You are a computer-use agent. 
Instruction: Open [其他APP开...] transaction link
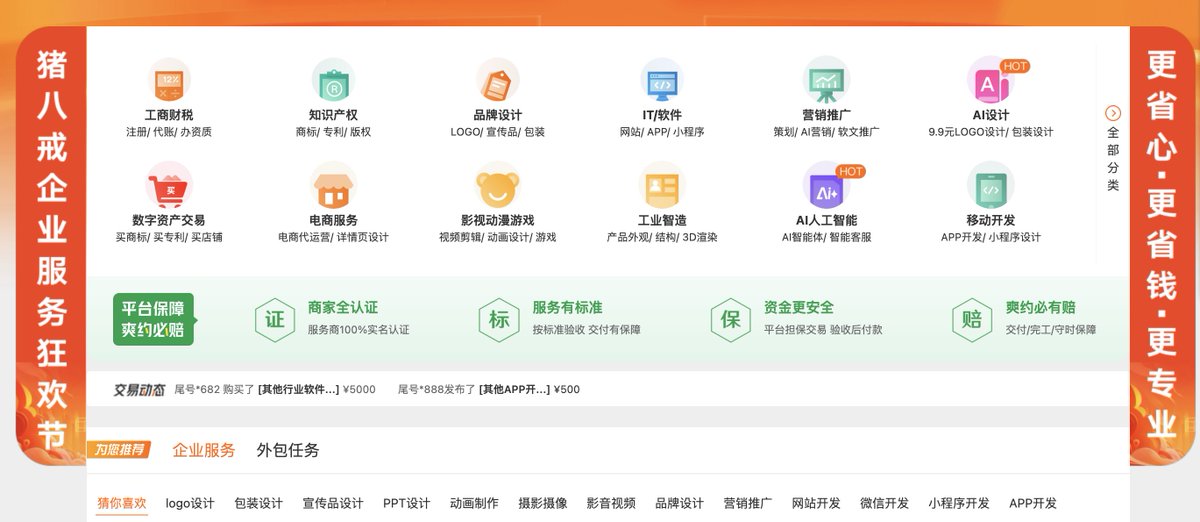click(x=514, y=390)
